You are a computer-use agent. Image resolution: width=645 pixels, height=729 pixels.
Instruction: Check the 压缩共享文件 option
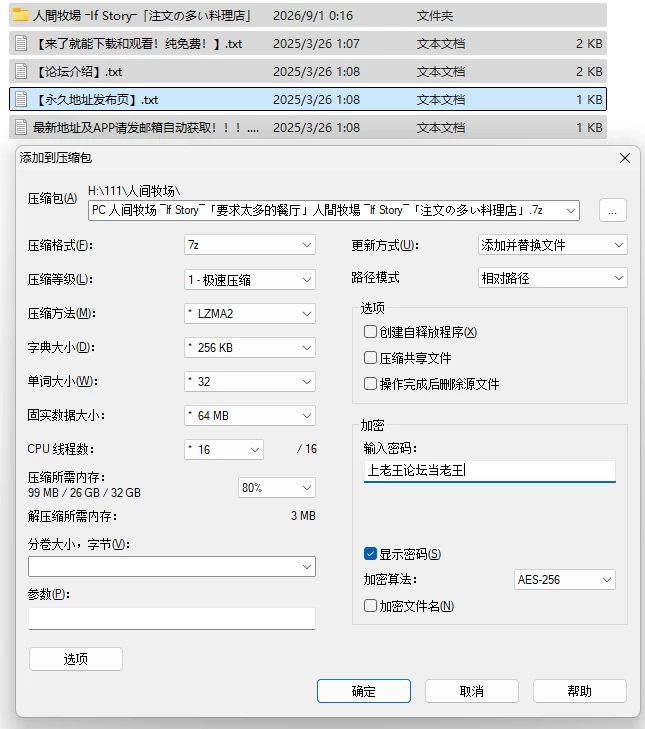click(370, 358)
